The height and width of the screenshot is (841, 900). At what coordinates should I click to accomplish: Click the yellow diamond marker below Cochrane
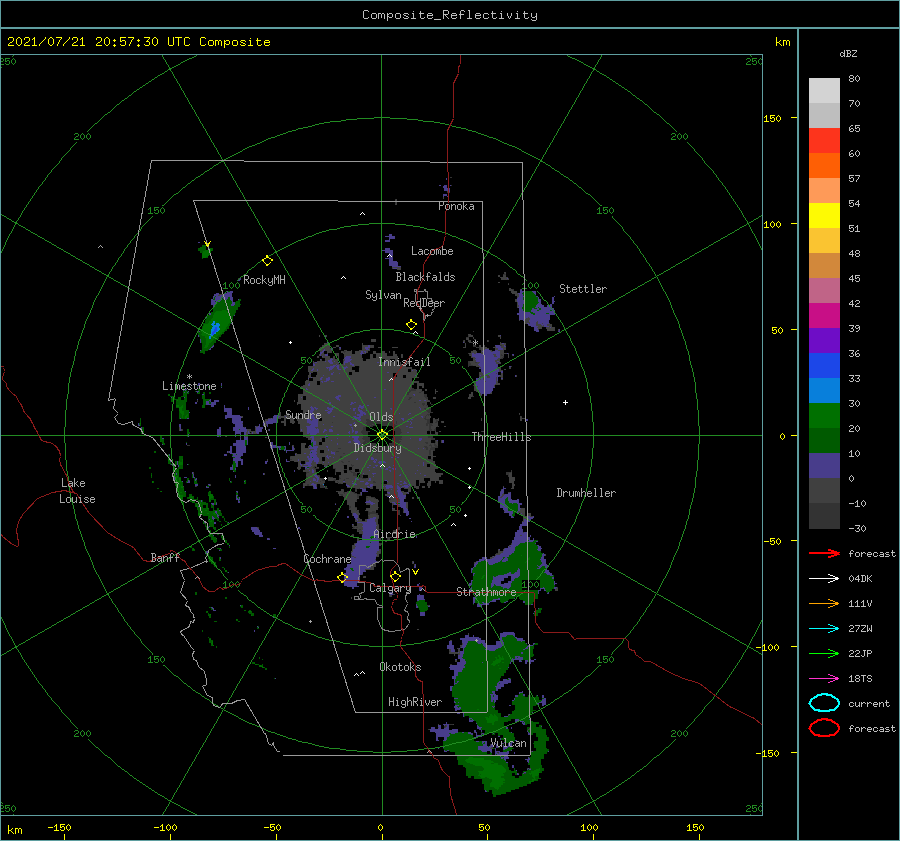click(x=342, y=577)
